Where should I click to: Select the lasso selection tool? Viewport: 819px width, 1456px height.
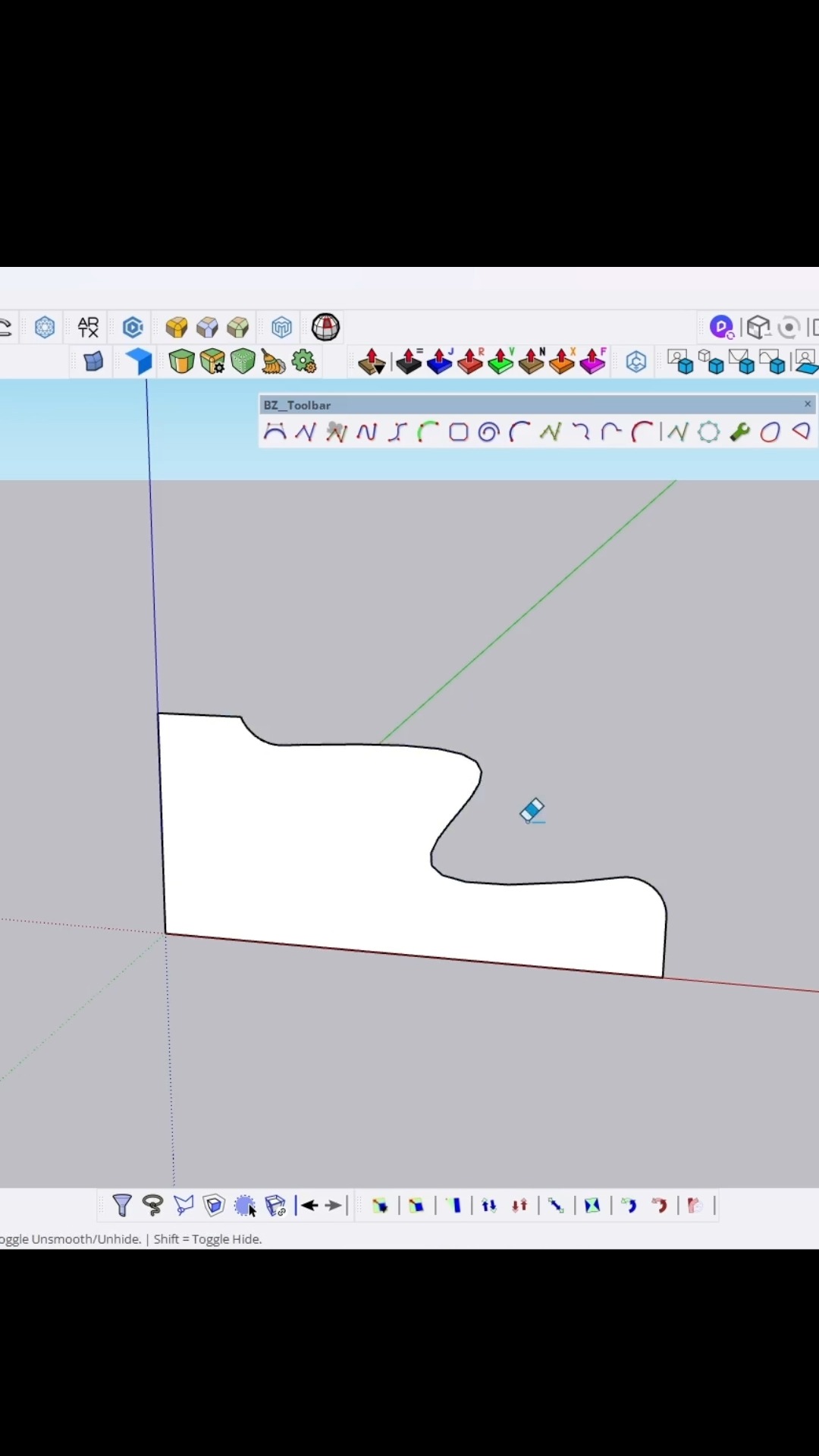(152, 1205)
